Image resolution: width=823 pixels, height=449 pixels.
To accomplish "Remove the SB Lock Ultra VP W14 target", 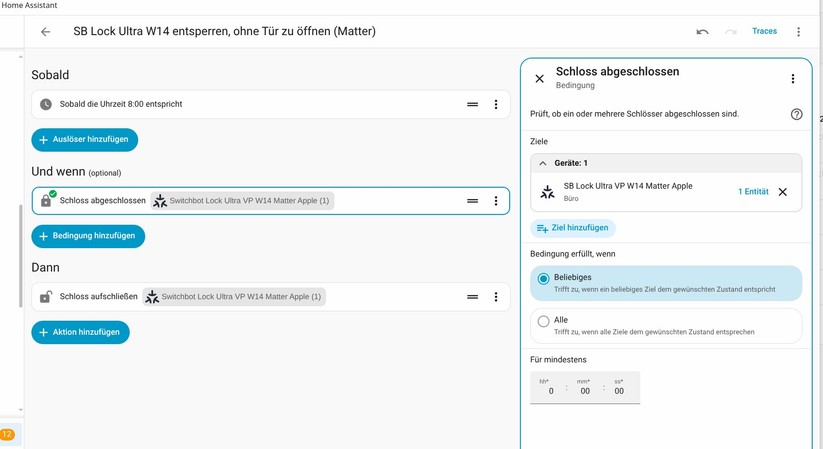I will click(783, 192).
